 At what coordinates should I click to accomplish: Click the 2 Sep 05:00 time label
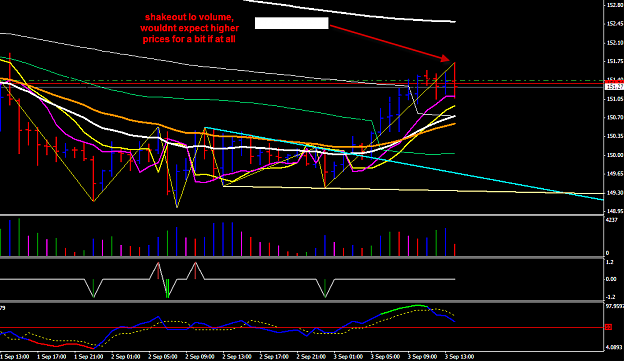click(x=163, y=356)
